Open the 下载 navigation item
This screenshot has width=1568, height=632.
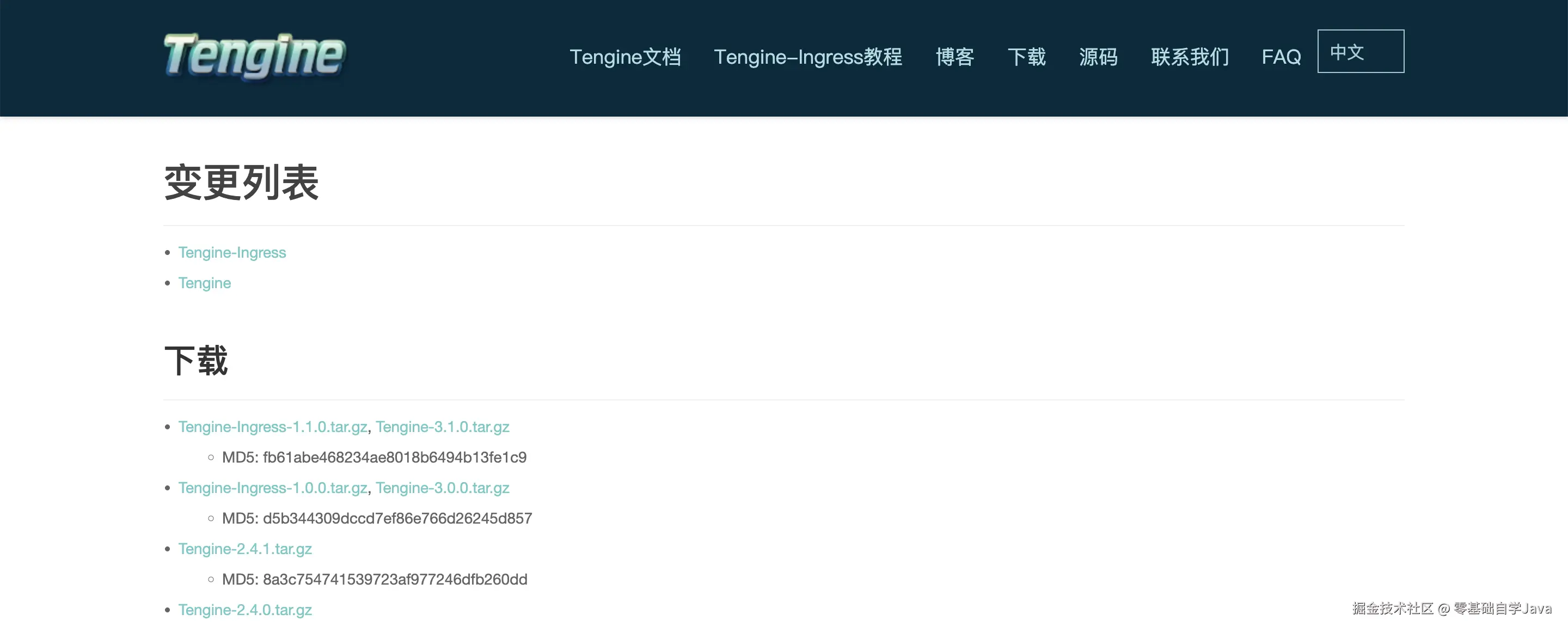click(x=1026, y=57)
